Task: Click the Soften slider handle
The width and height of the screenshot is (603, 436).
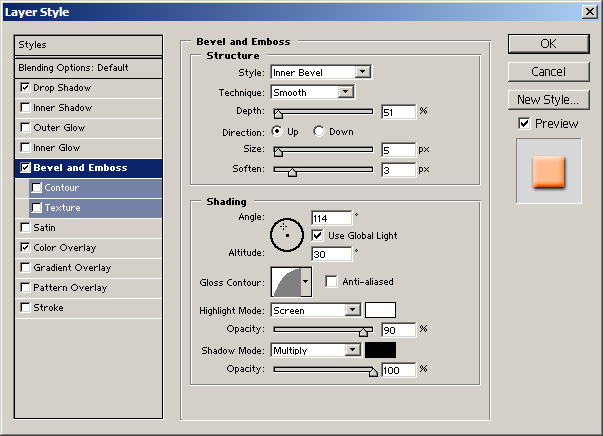Action: click(292, 172)
